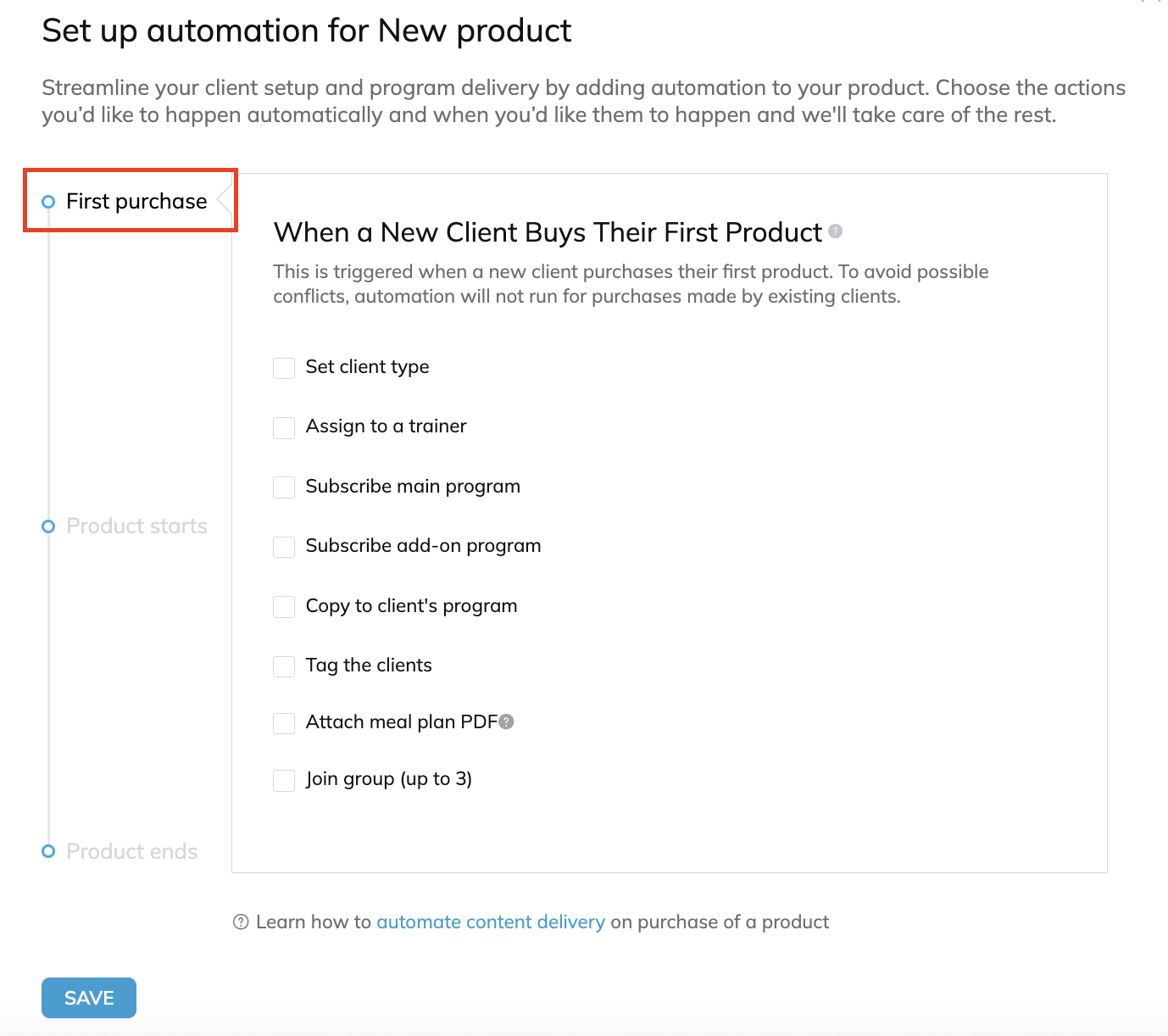The width and height of the screenshot is (1168, 1036).
Task: Select the First purchase tab
Action: click(x=136, y=202)
